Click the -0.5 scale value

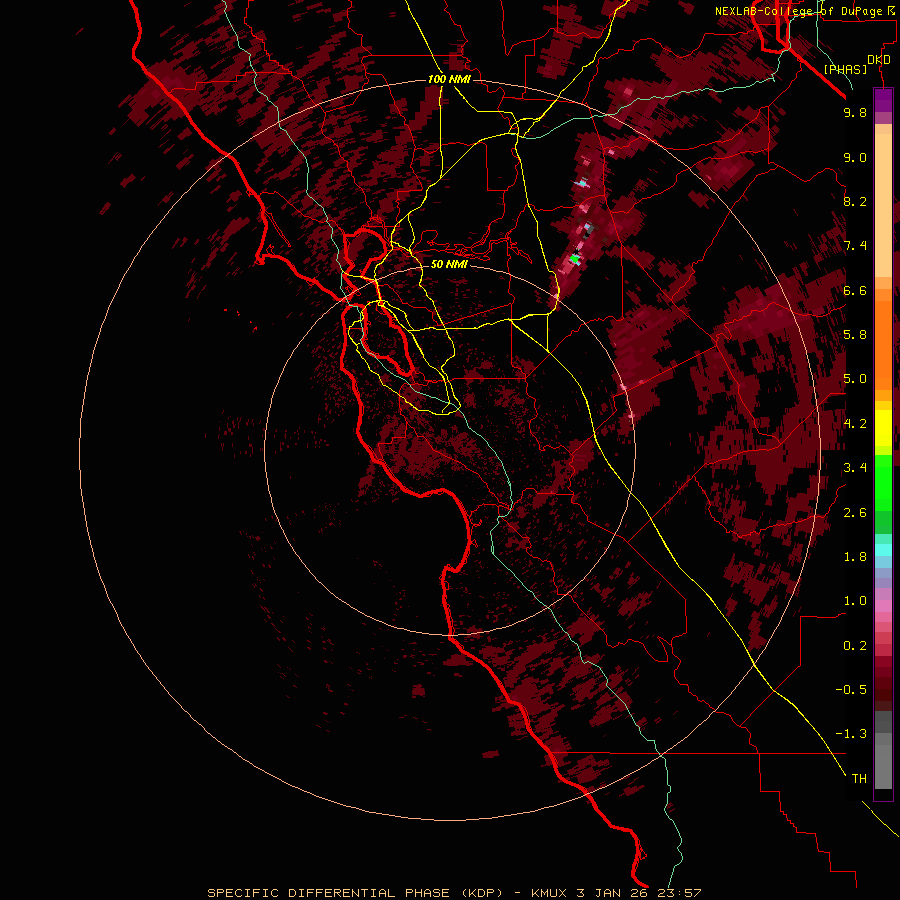pos(851,689)
